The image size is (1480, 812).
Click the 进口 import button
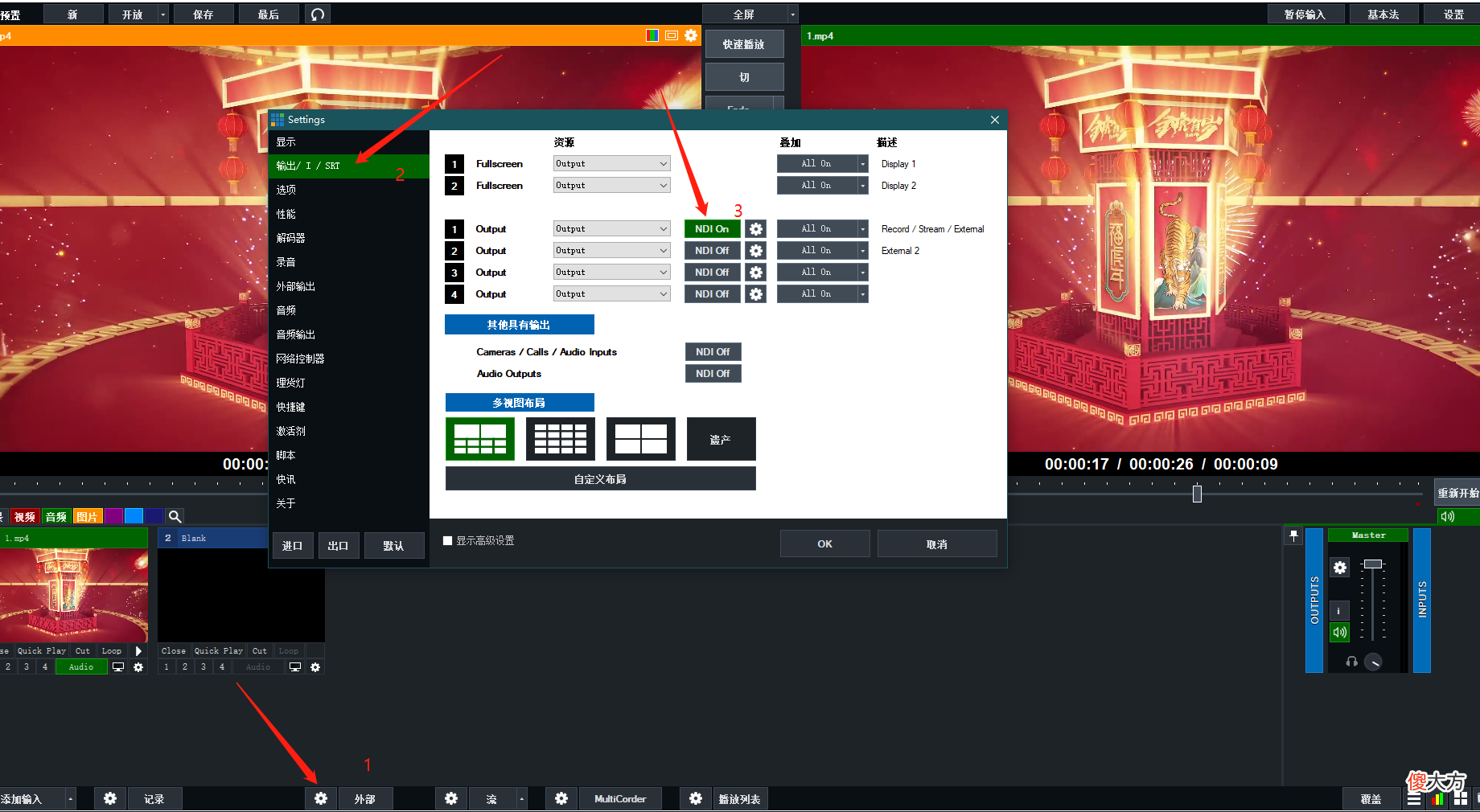(x=292, y=546)
